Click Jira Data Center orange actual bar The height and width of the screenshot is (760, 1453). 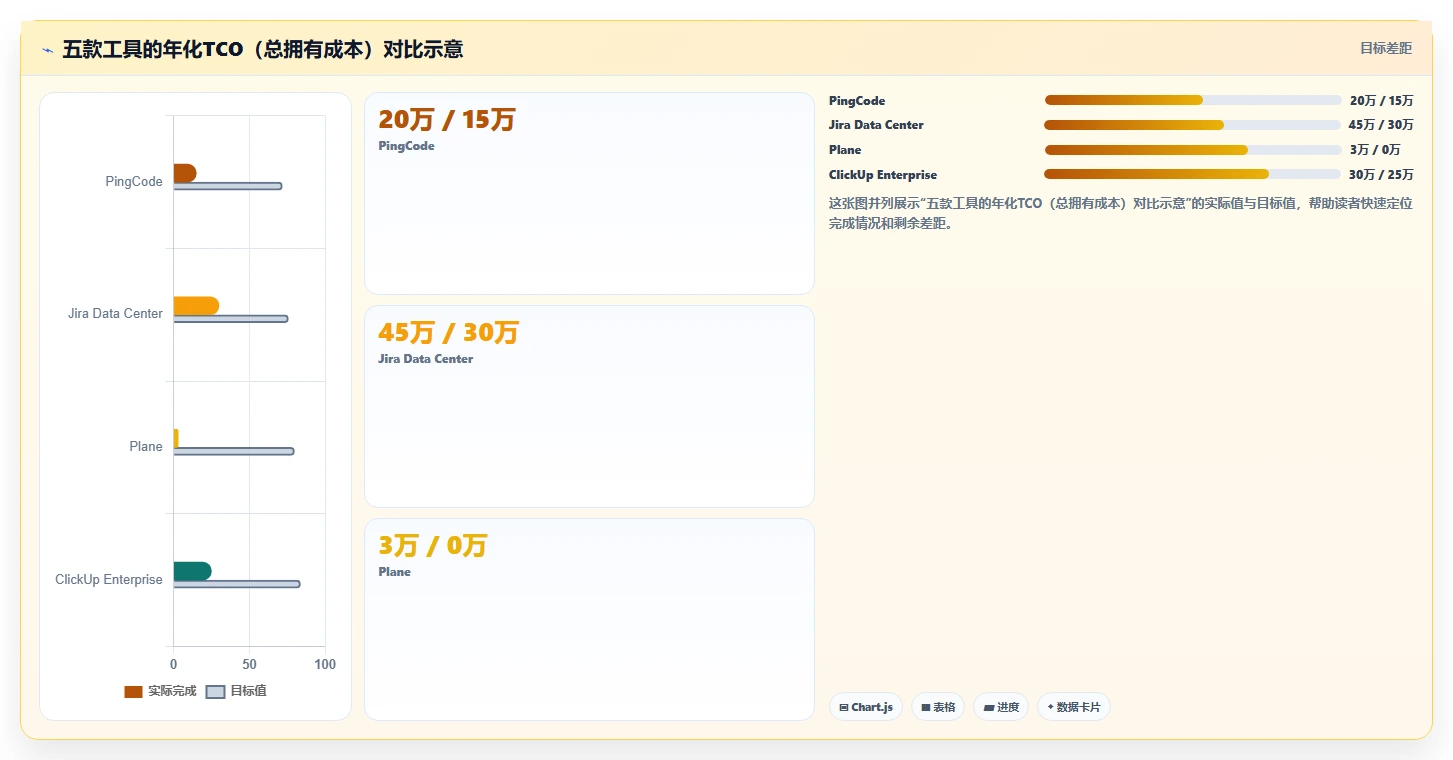pyautogui.click(x=196, y=306)
